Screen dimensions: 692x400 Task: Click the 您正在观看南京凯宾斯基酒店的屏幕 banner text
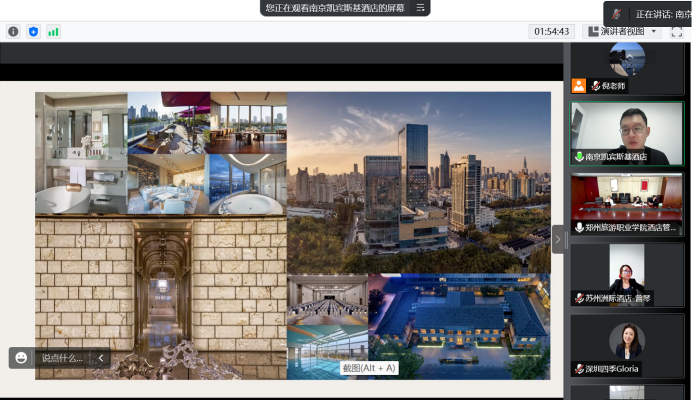(x=335, y=8)
